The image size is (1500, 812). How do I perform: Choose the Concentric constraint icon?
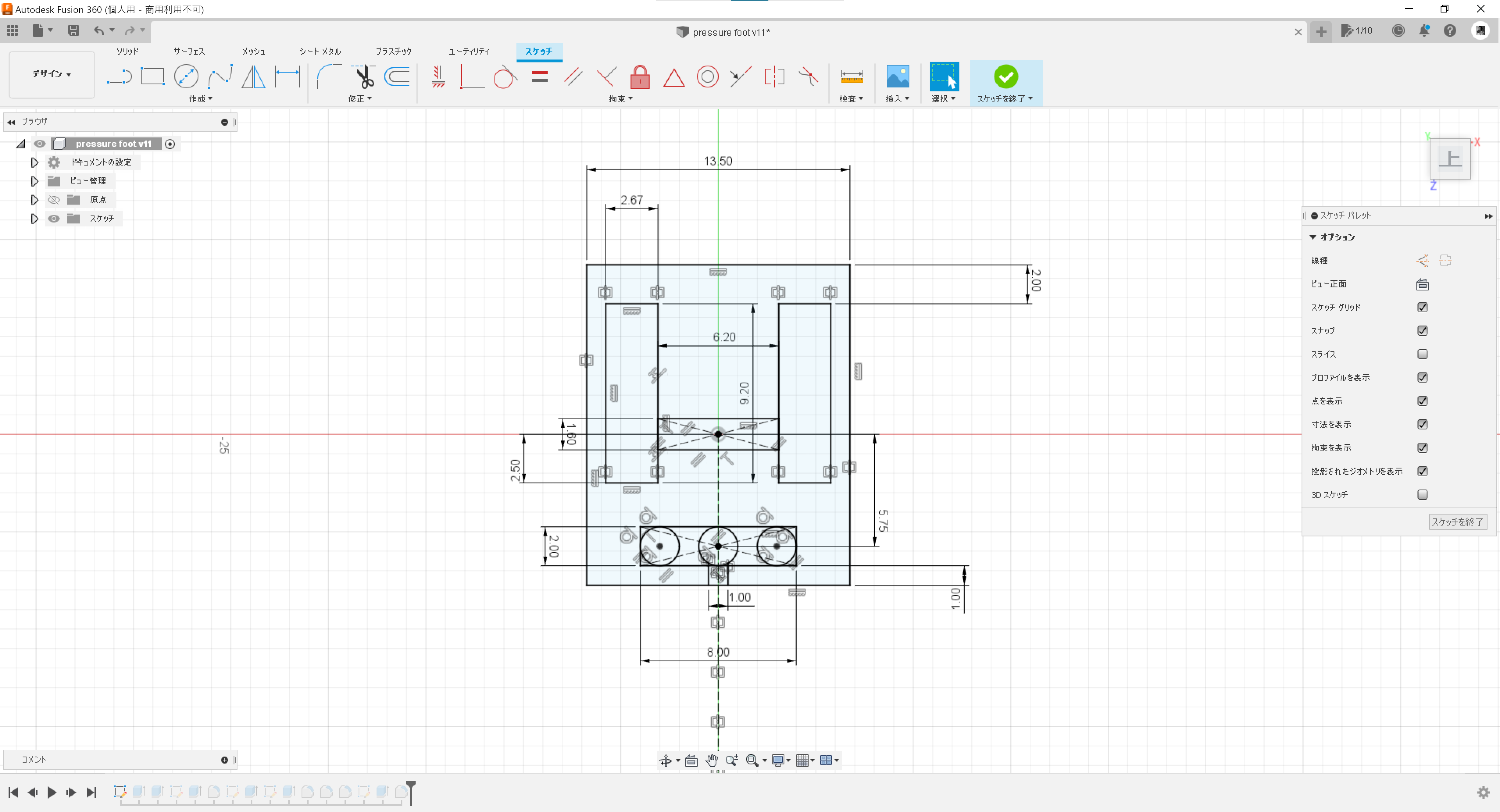point(707,76)
